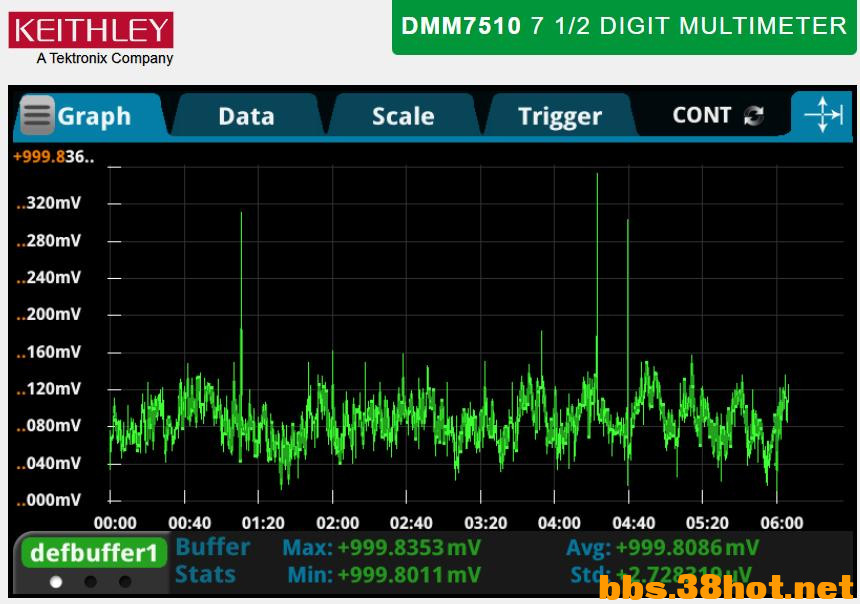This screenshot has height=604, width=860.
Task: Click the Keithley logo
Action: point(91,30)
